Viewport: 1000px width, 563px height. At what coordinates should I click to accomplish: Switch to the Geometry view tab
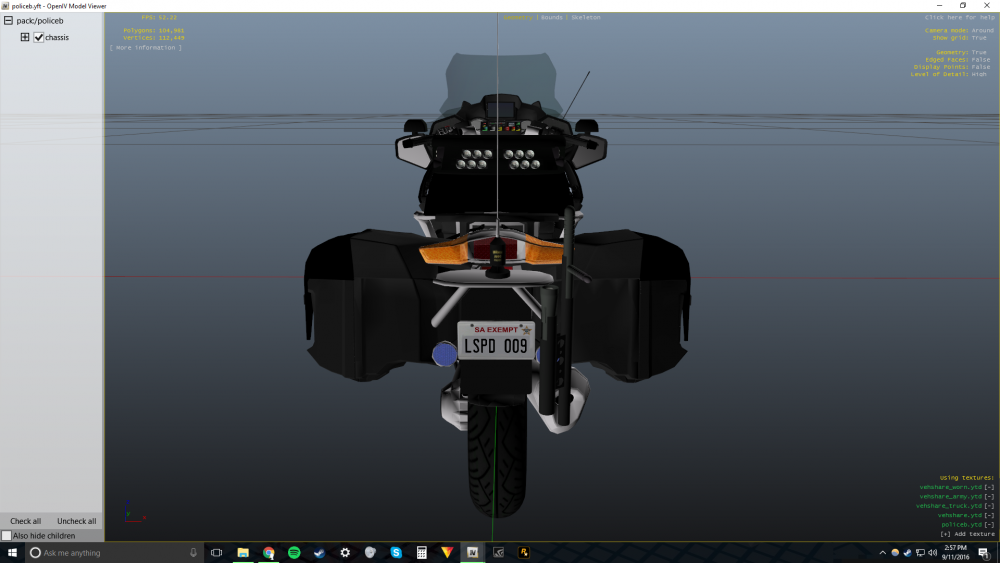[518, 17]
